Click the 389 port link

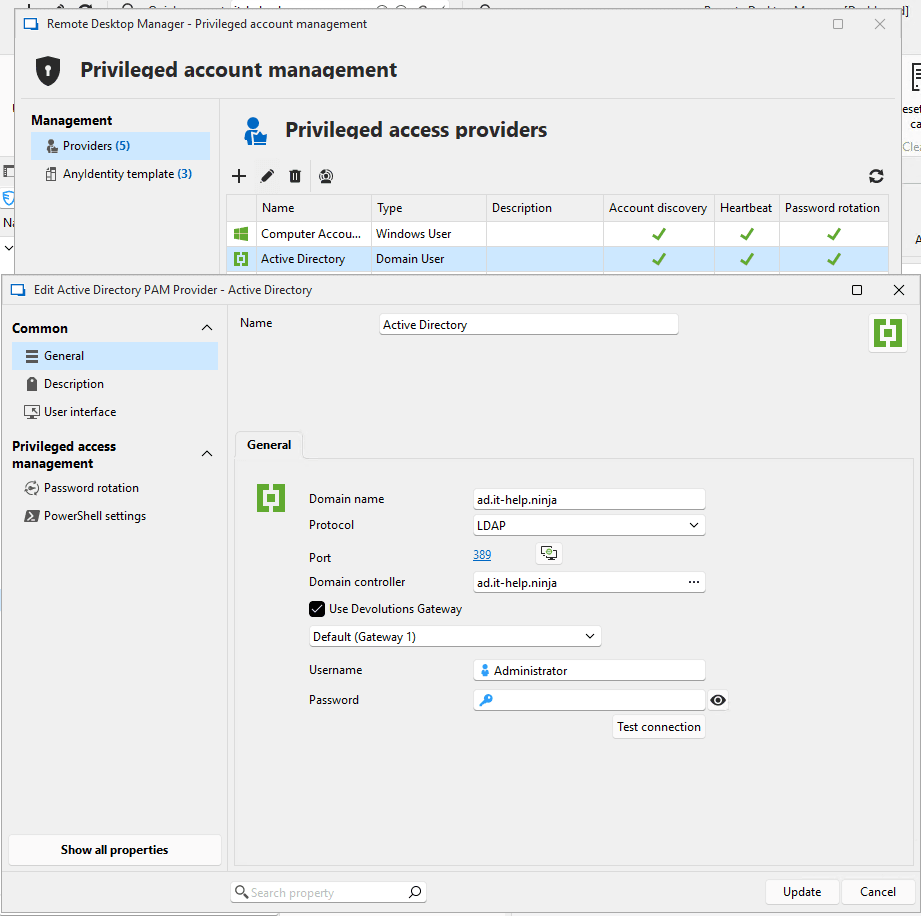pos(482,555)
